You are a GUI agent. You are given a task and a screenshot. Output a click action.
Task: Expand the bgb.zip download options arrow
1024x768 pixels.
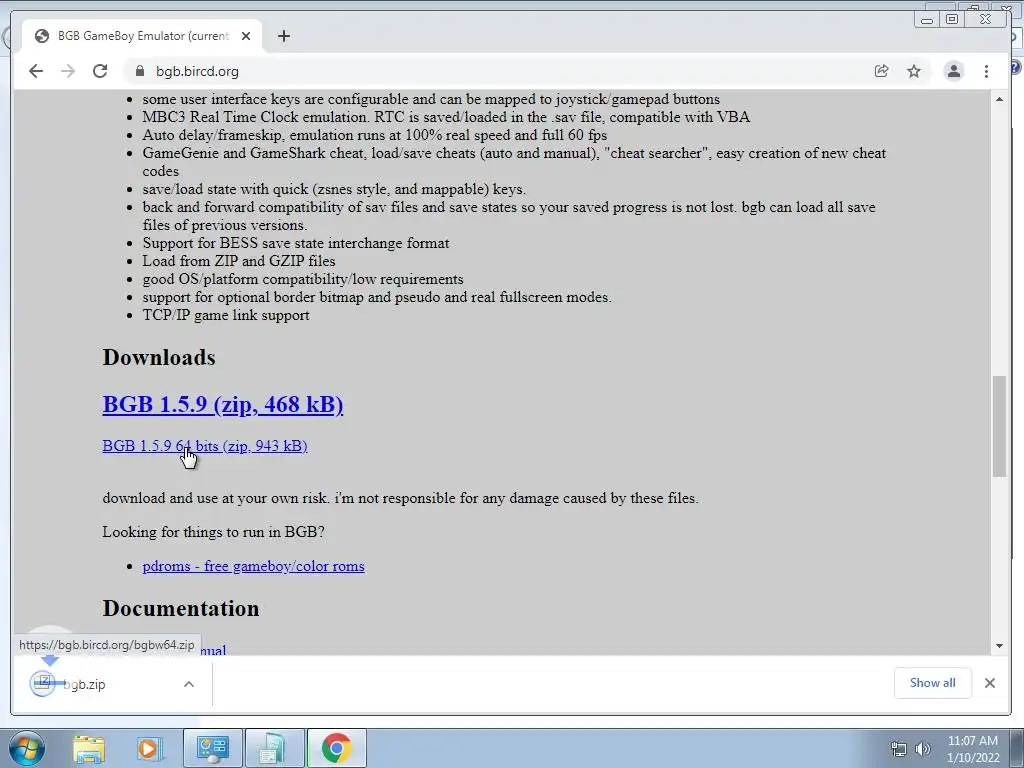(x=189, y=684)
